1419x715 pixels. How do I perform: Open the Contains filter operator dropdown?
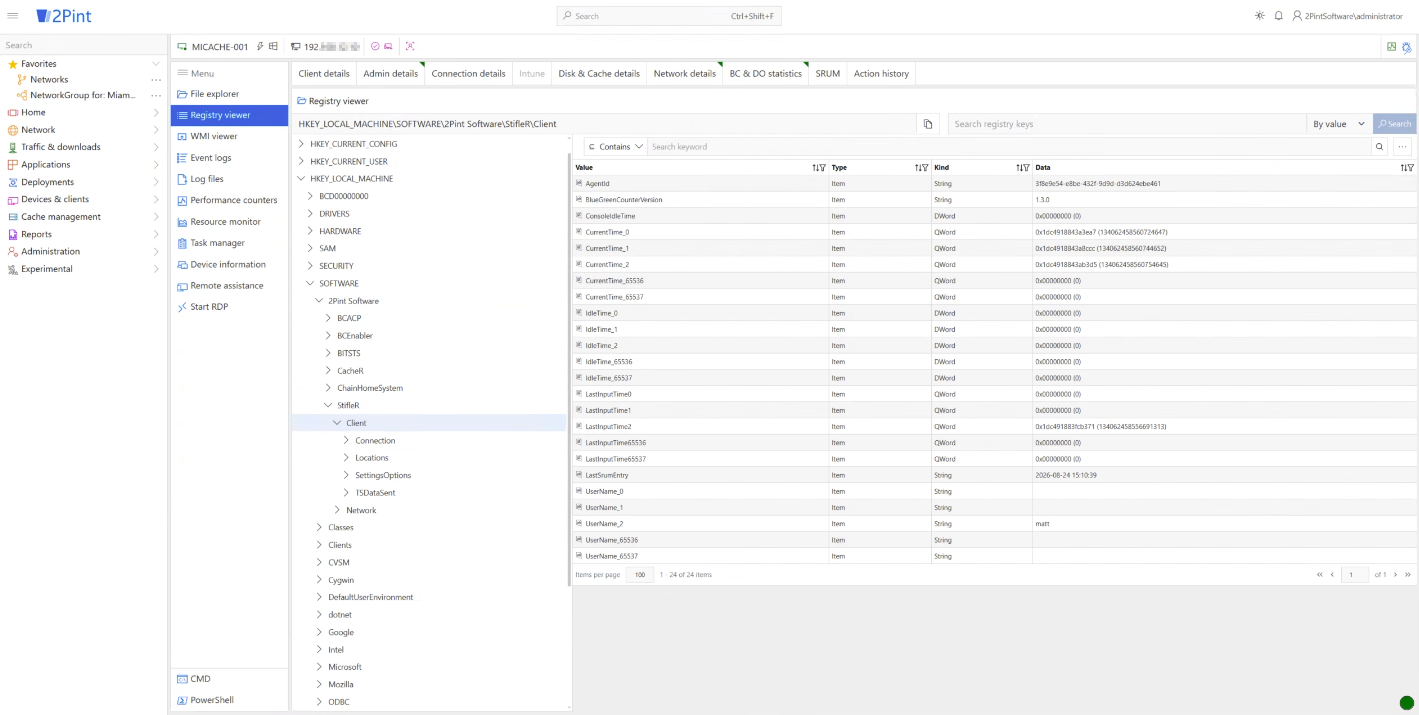(615, 147)
